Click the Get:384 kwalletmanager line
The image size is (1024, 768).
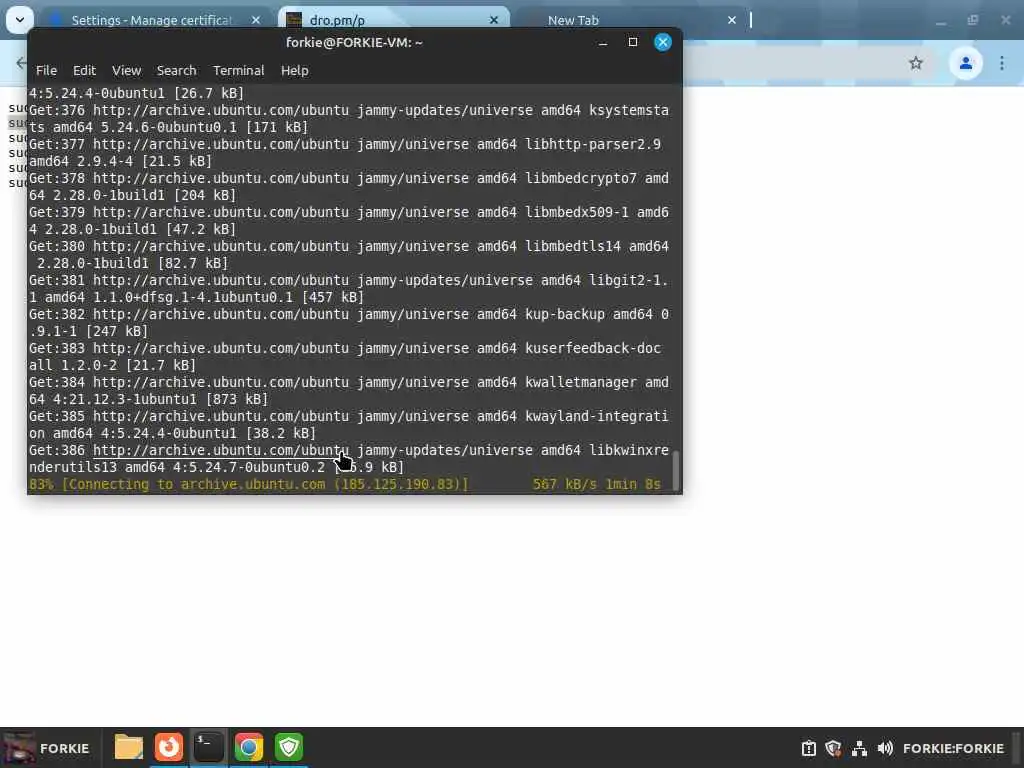pos(349,391)
